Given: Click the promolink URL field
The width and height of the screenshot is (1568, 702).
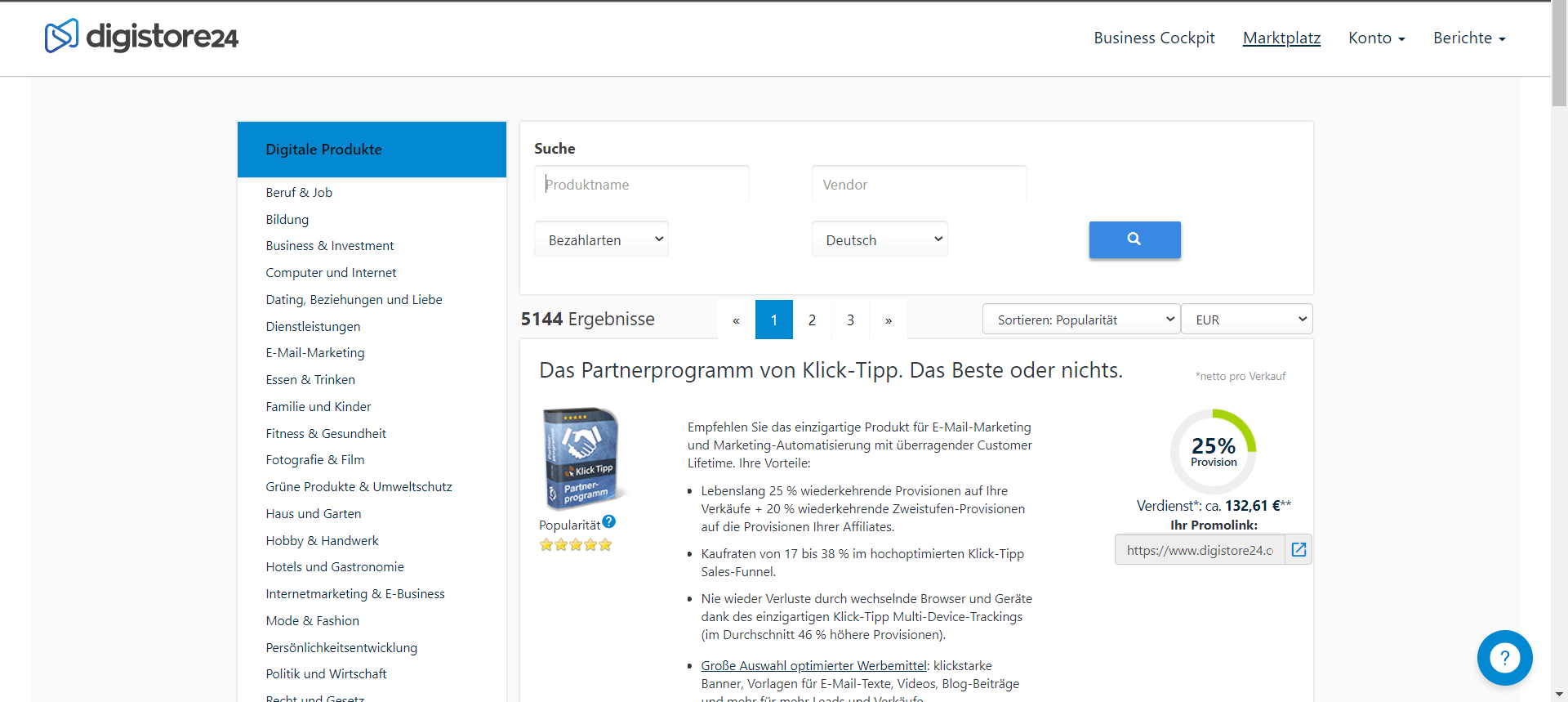Looking at the screenshot, I should pos(1200,550).
